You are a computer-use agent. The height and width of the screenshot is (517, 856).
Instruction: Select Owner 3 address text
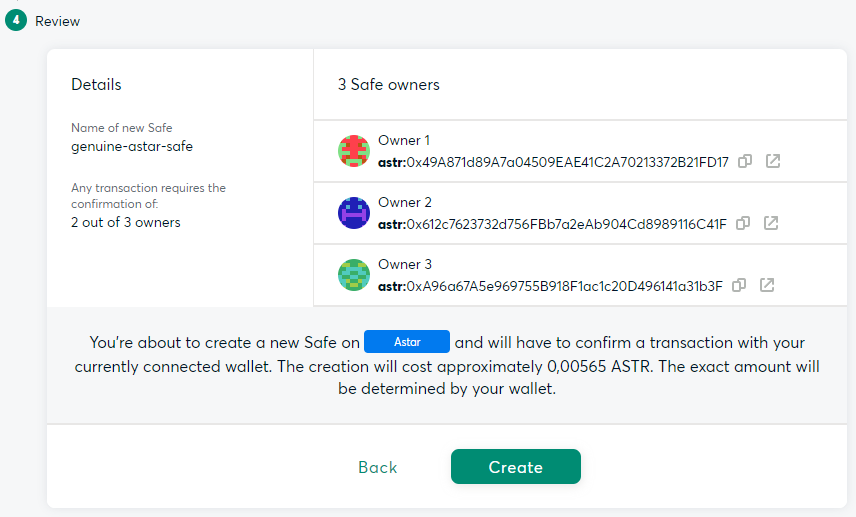point(550,285)
